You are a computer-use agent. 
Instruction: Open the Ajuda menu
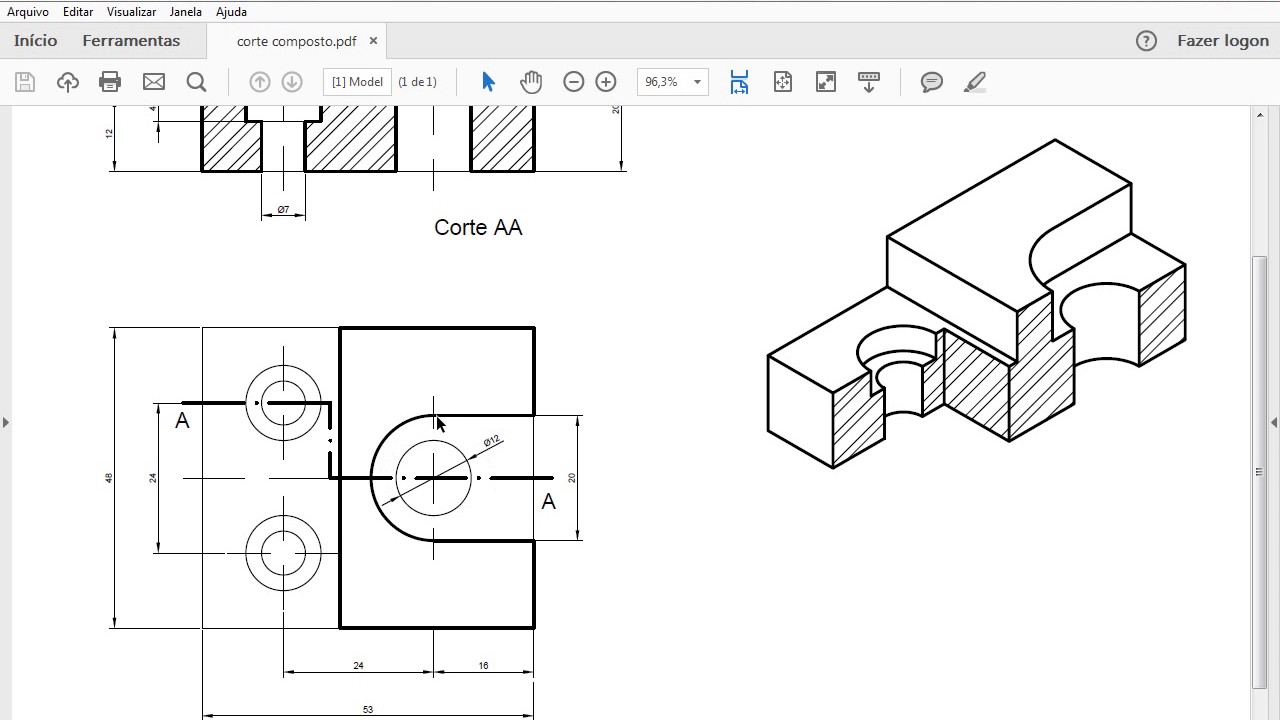click(231, 12)
